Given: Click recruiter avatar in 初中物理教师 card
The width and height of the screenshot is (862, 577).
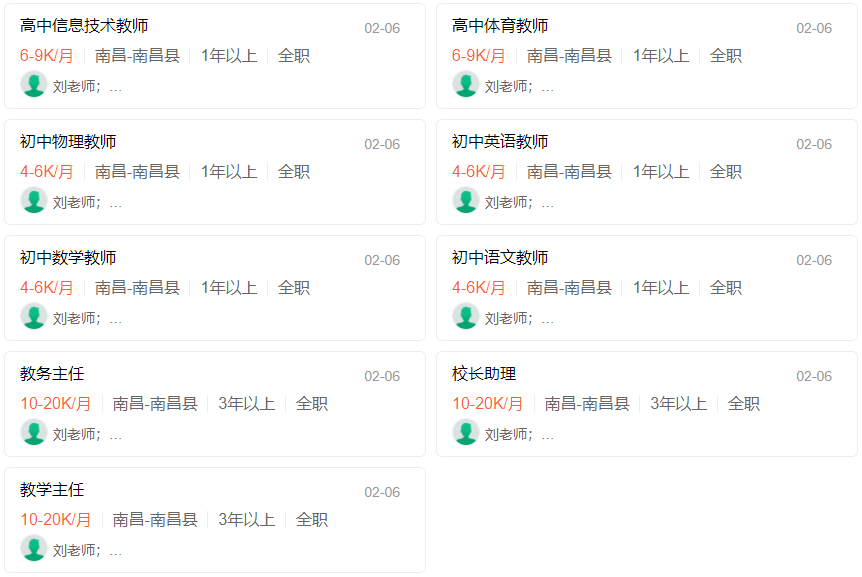Looking at the screenshot, I should 34,200.
